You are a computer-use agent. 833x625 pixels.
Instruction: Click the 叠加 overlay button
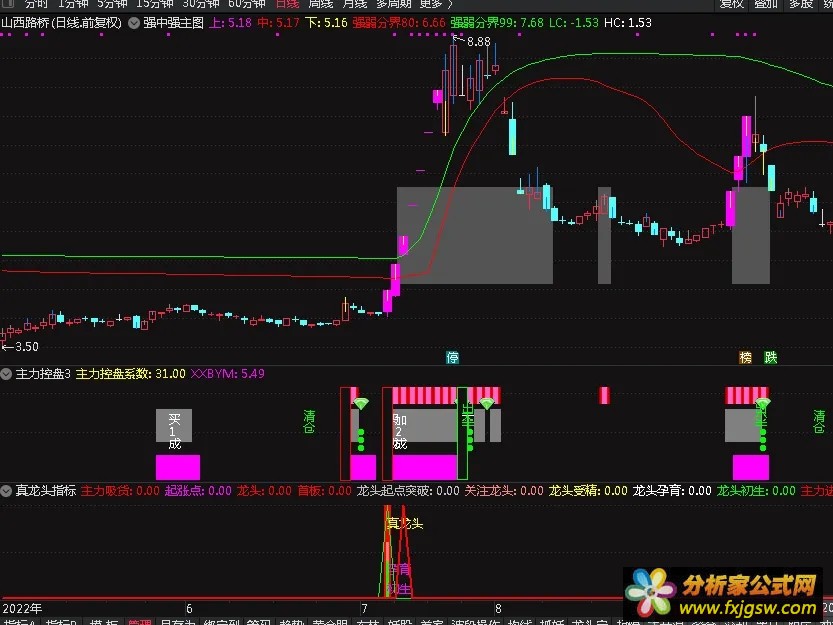pyautogui.click(x=766, y=4)
